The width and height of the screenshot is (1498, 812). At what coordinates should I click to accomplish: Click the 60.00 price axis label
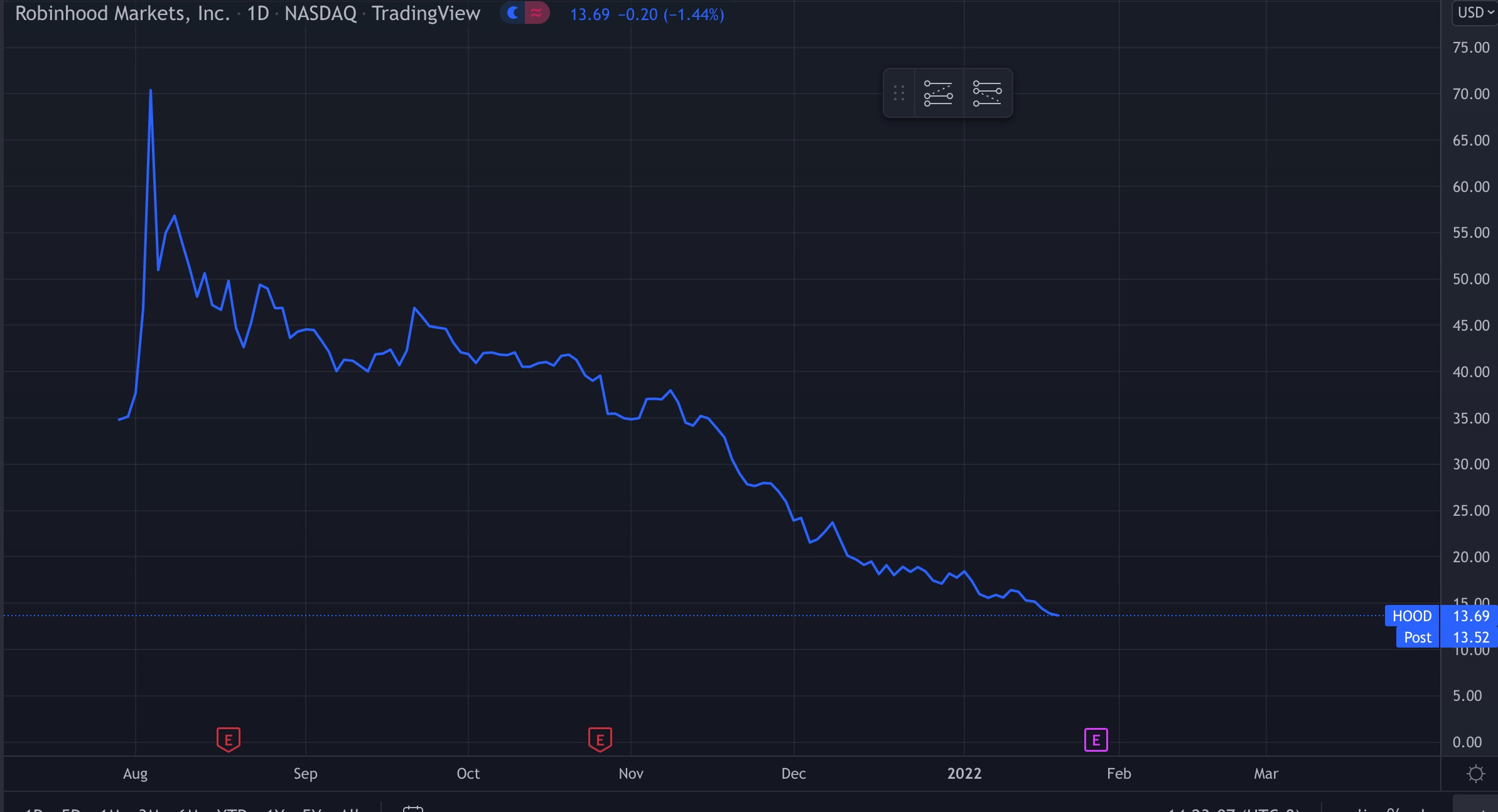click(x=1470, y=187)
